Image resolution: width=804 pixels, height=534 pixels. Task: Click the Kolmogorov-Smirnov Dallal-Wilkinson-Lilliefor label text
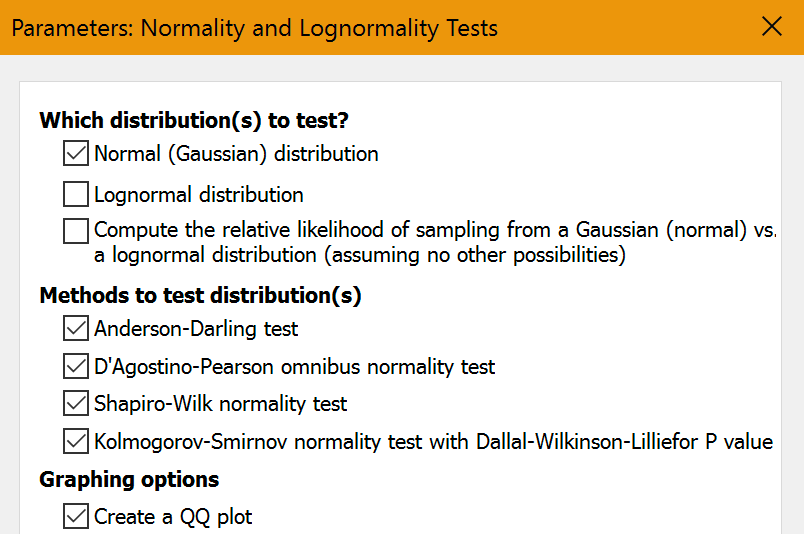click(433, 441)
